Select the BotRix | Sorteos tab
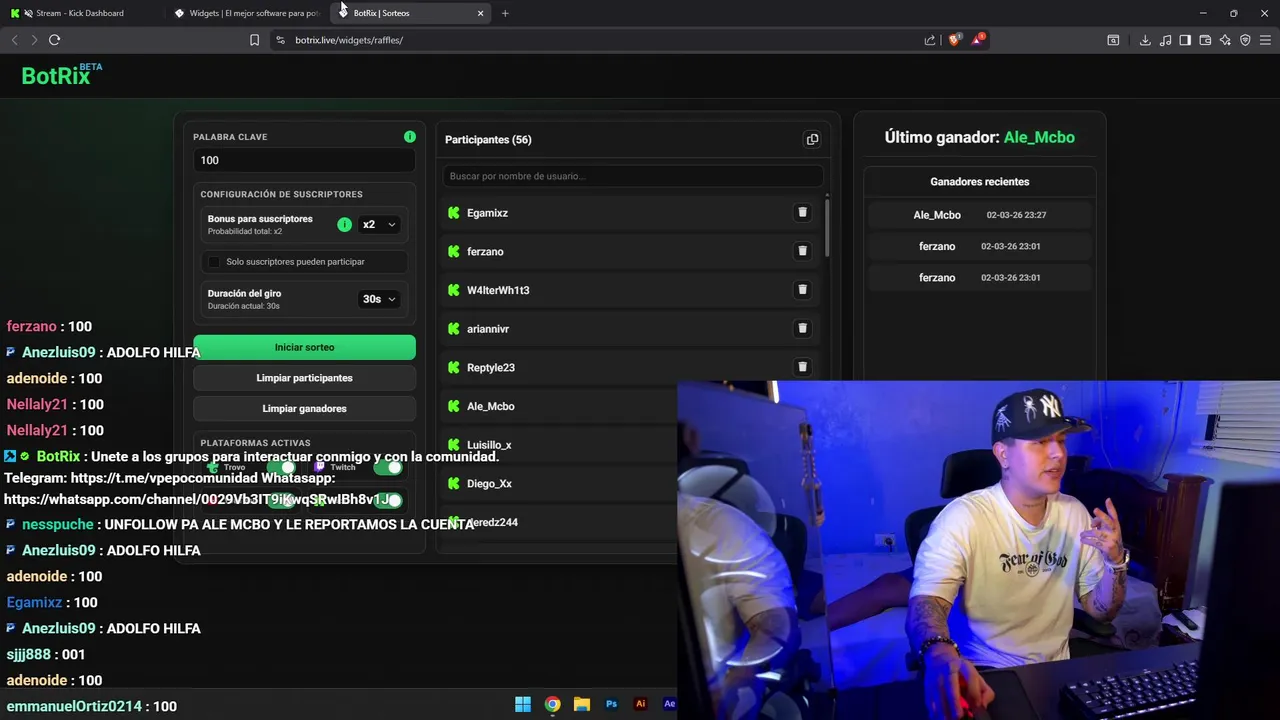Image resolution: width=1280 pixels, height=720 pixels. [x=410, y=13]
